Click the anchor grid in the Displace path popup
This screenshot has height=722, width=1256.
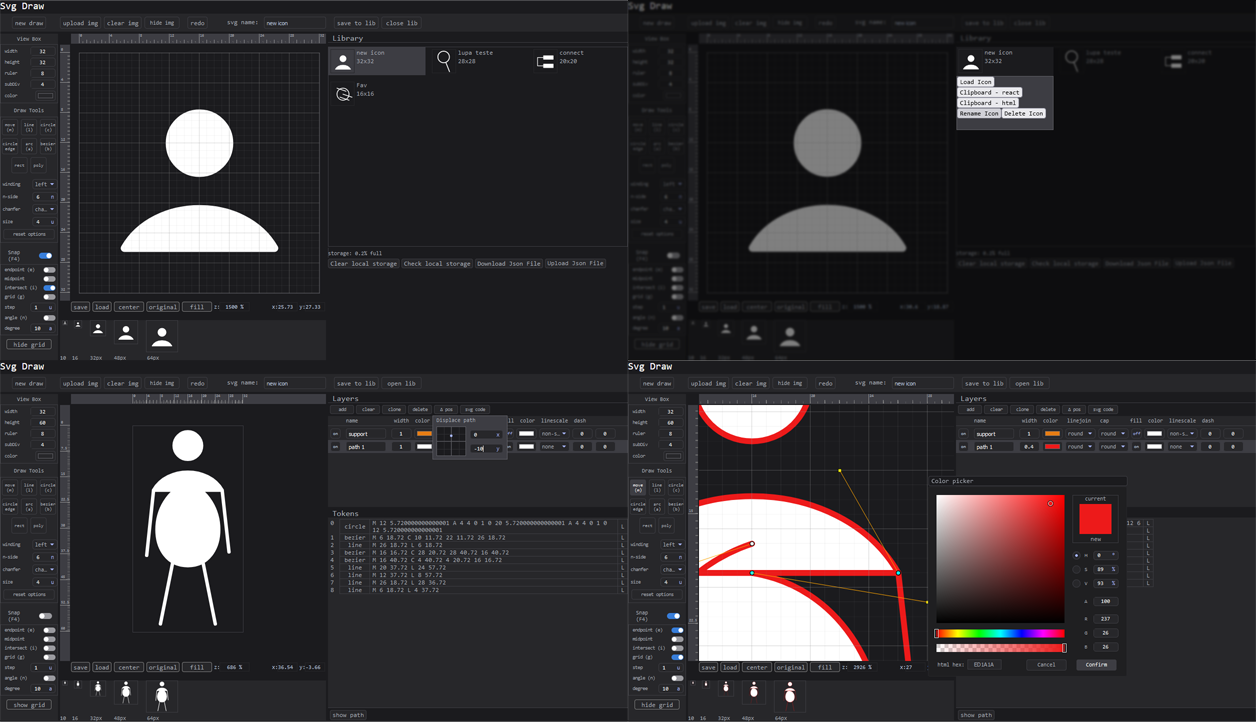point(451,441)
